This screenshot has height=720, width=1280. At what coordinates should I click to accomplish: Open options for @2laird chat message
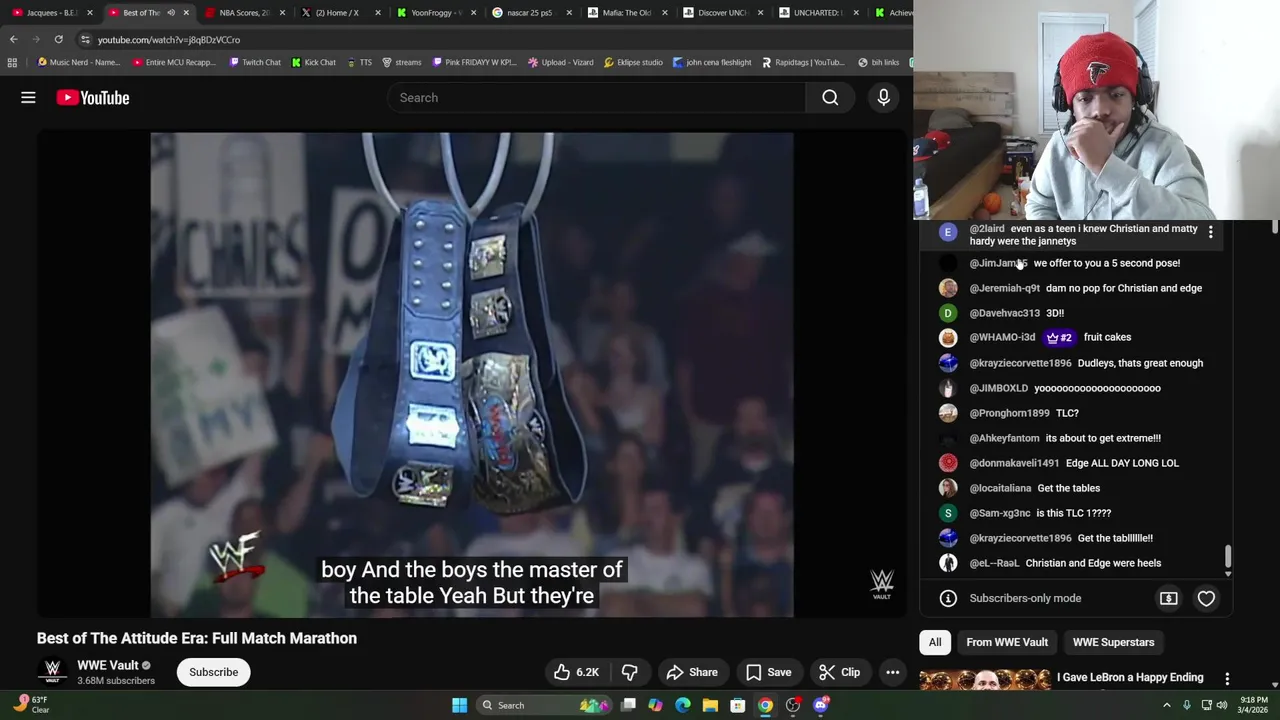coord(1210,232)
